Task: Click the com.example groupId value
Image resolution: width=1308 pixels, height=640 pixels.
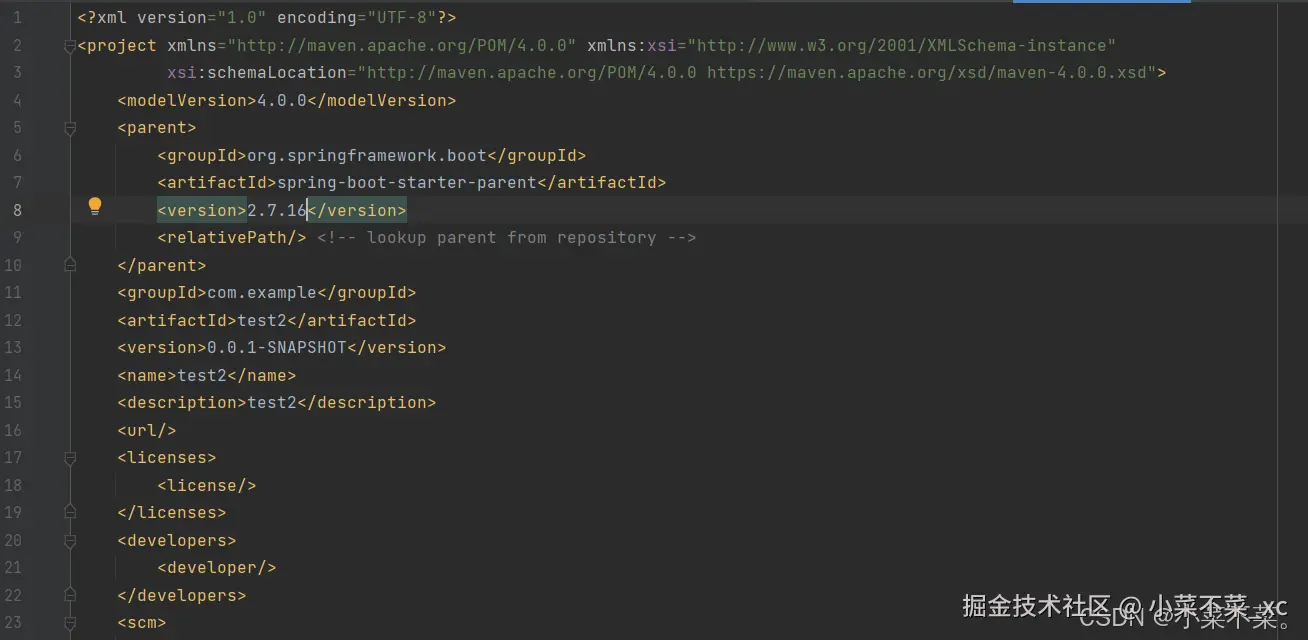Action: (x=261, y=292)
